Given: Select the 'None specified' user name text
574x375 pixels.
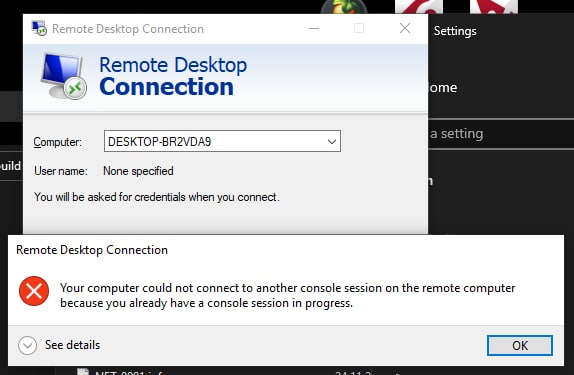Looking at the screenshot, I should pos(138,171).
